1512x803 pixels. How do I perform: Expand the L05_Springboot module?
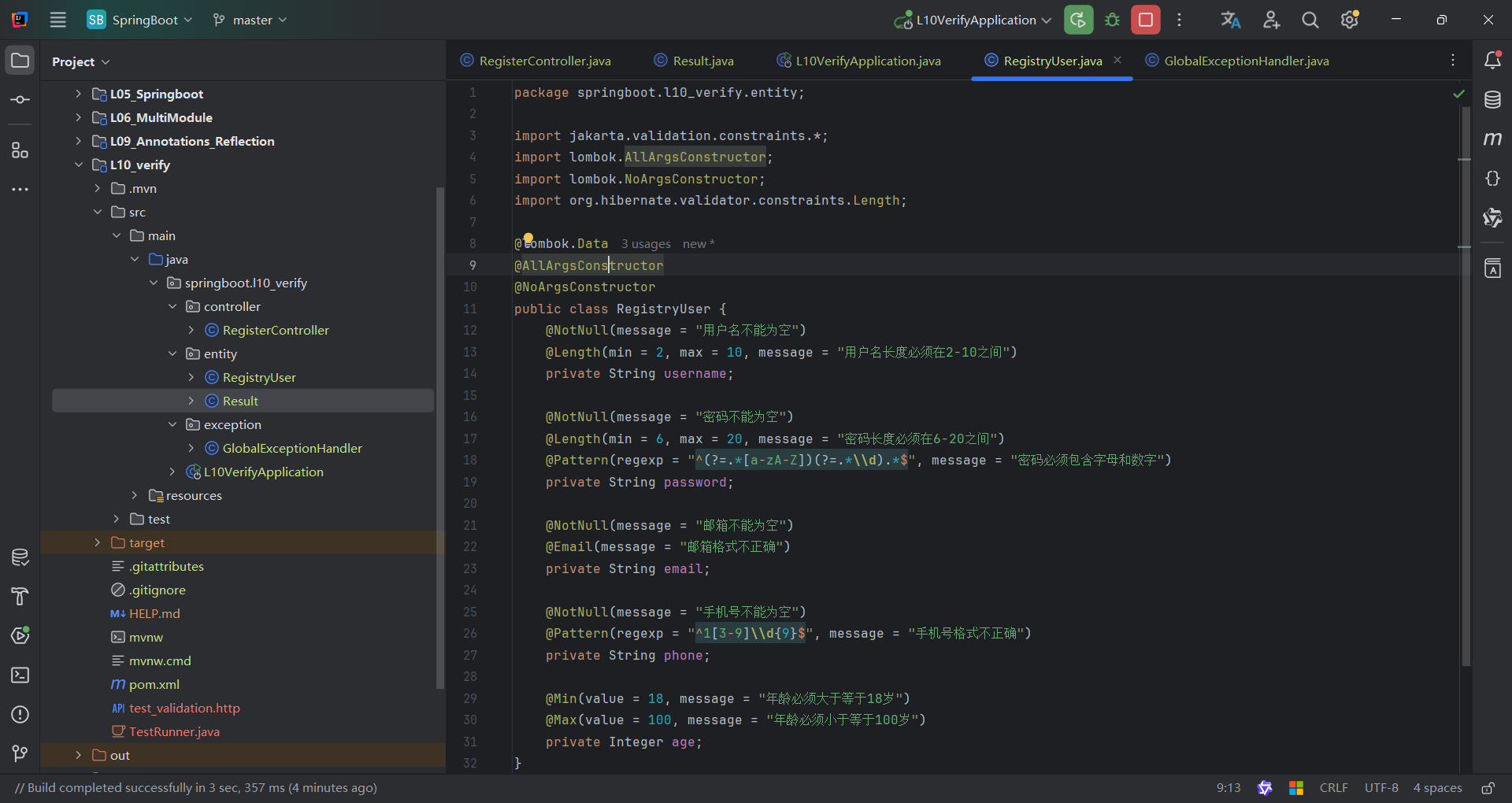pos(78,94)
